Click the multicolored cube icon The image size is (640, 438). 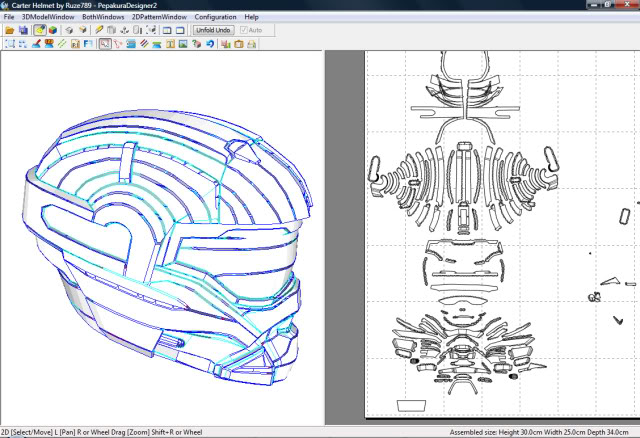[53, 30]
